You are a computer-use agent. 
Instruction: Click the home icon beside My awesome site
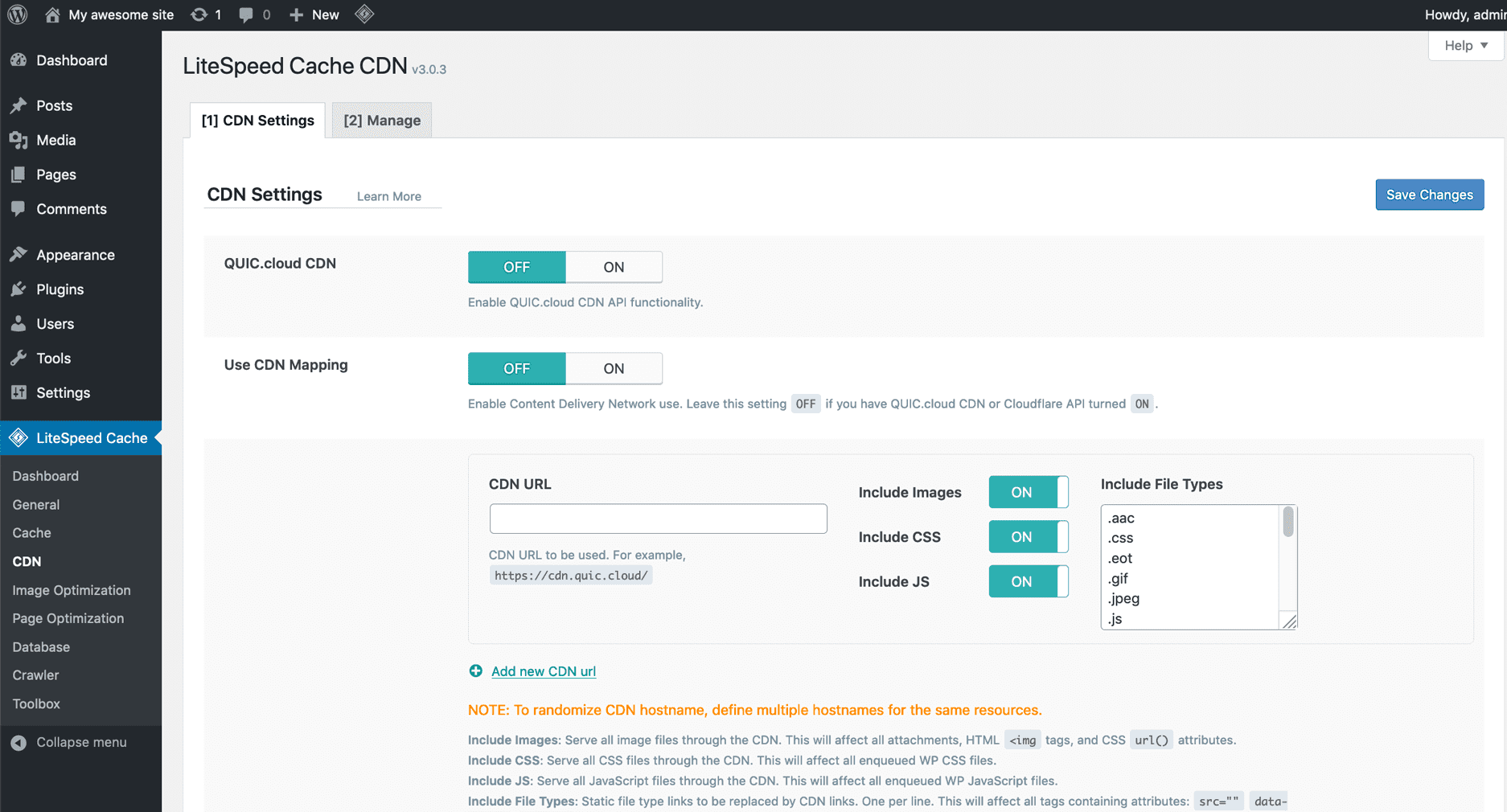pos(52,14)
